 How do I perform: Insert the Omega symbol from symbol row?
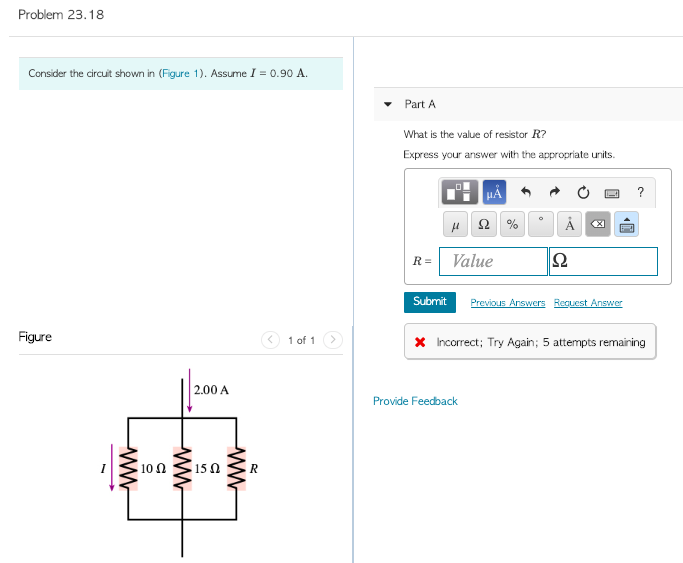pos(484,224)
